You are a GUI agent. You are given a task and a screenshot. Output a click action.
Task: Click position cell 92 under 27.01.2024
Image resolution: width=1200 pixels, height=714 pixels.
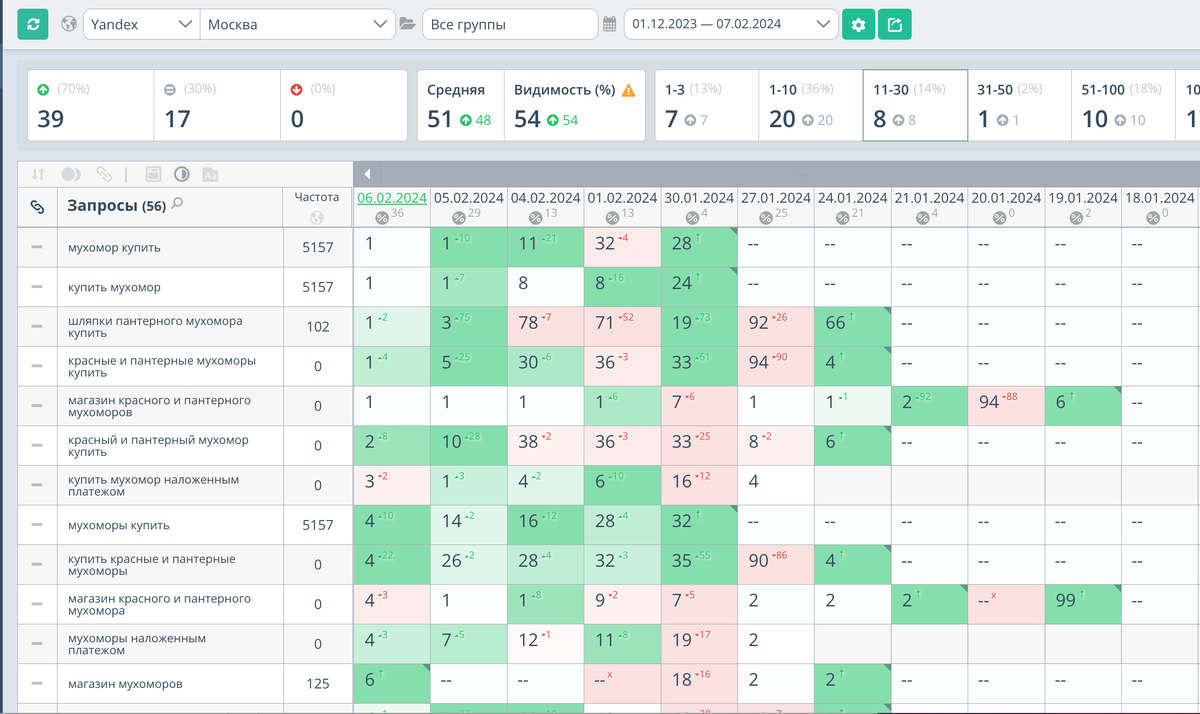[x=776, y=326]
